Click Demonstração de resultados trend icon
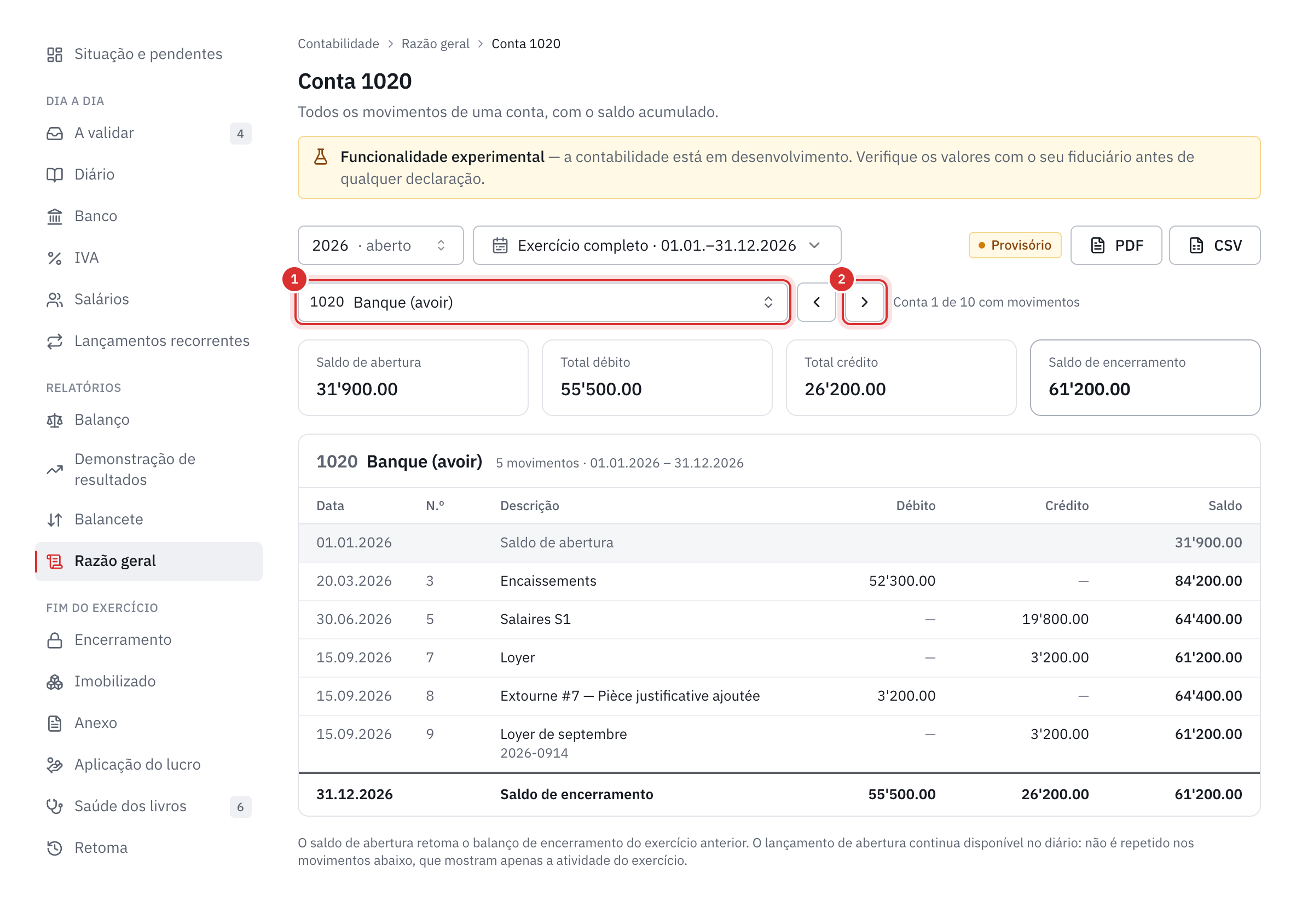The image size is (1296, 924). pos(55,470)
